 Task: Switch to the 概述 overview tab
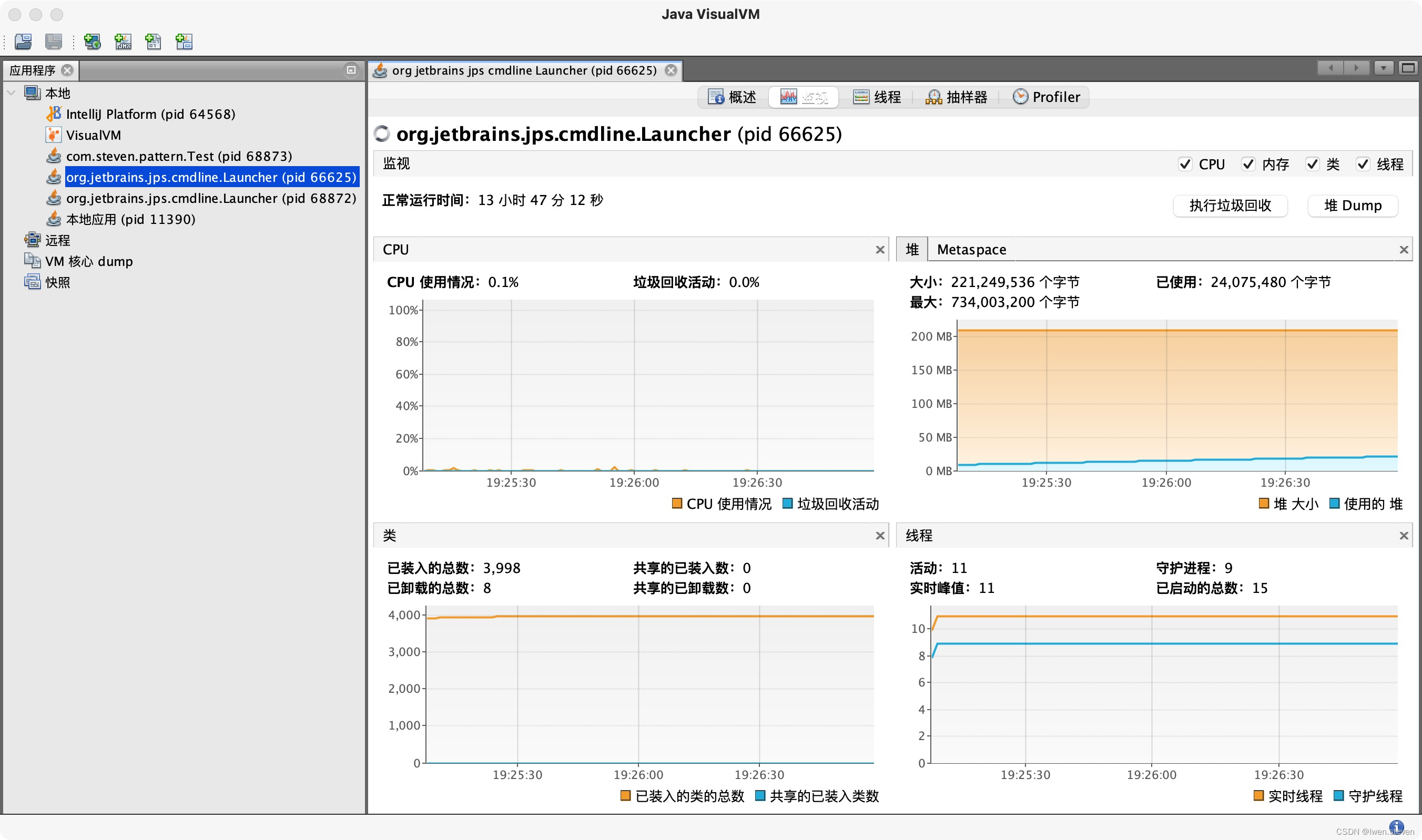[x=732, y=97]
